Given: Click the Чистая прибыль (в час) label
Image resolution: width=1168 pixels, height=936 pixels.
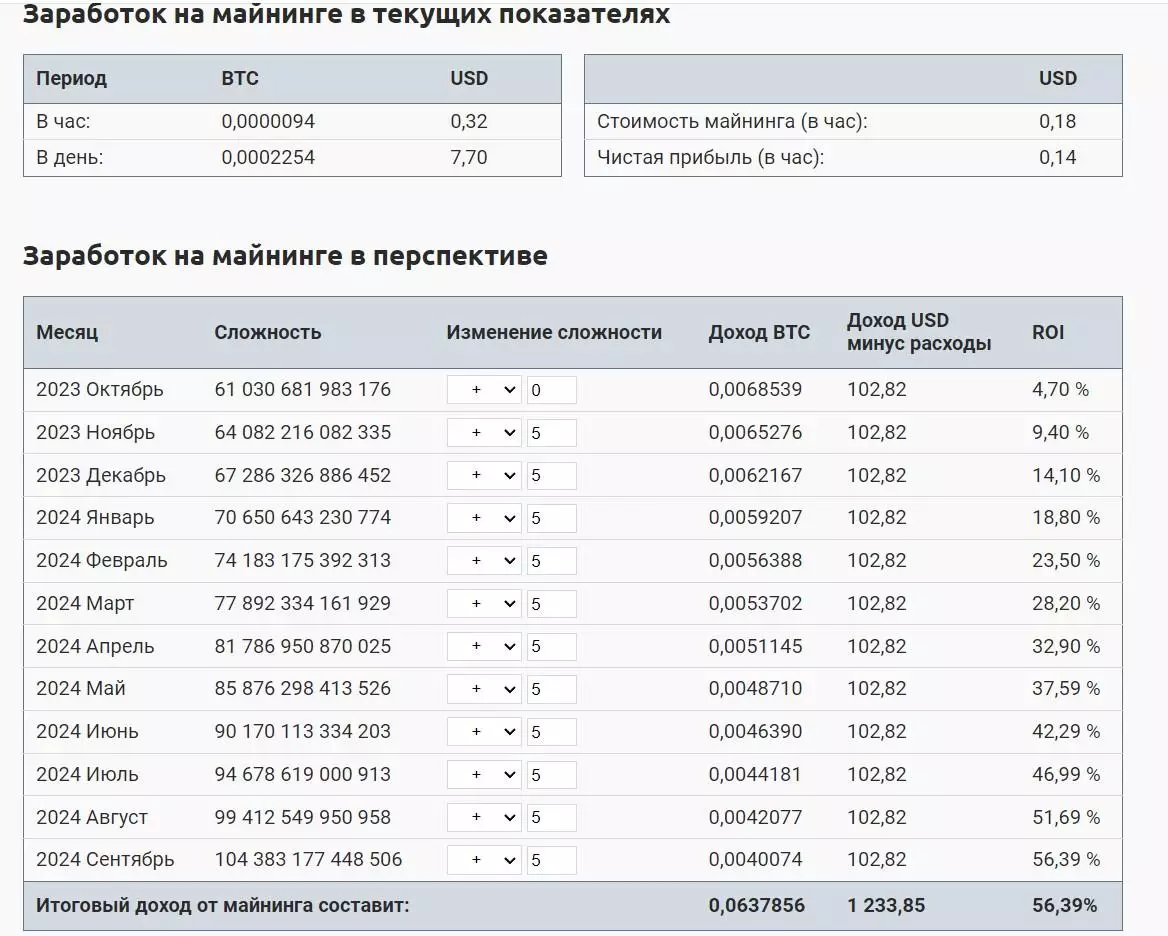Looking at the screenshot, I should pyautogui.click(x=711, y=157).
